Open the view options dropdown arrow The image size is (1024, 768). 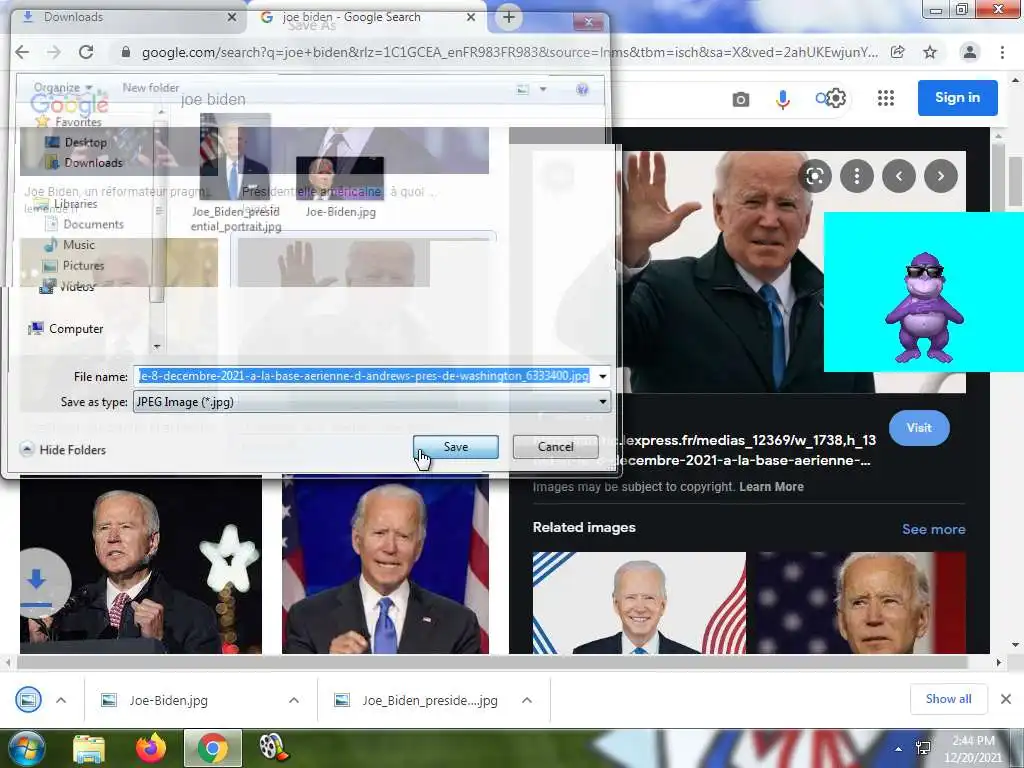543,89
